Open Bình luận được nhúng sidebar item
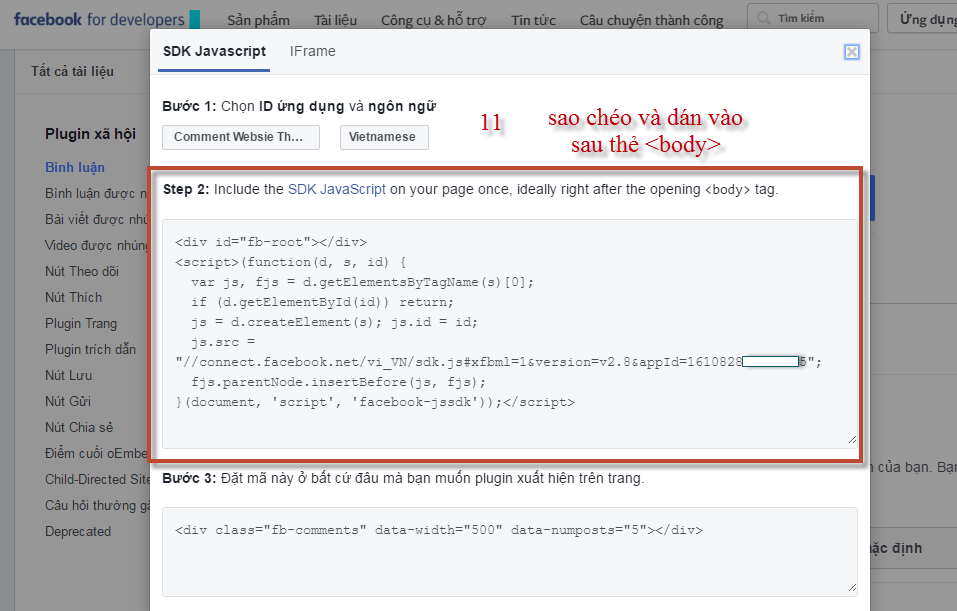957x611 pixels. [96, 193]
